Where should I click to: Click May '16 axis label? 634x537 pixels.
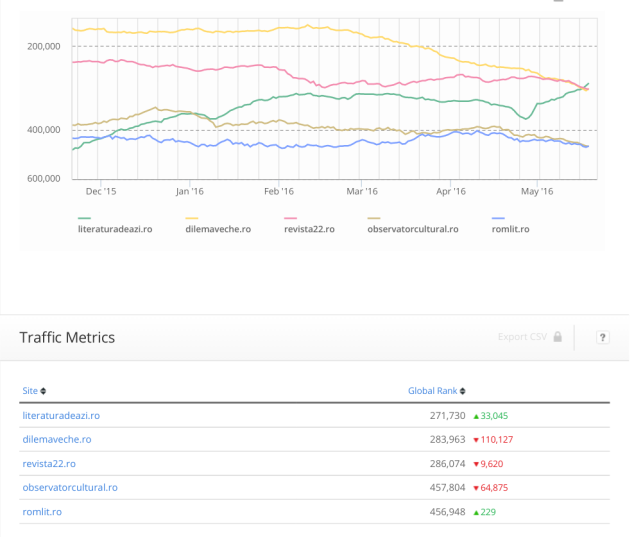(x=537, y=191)
